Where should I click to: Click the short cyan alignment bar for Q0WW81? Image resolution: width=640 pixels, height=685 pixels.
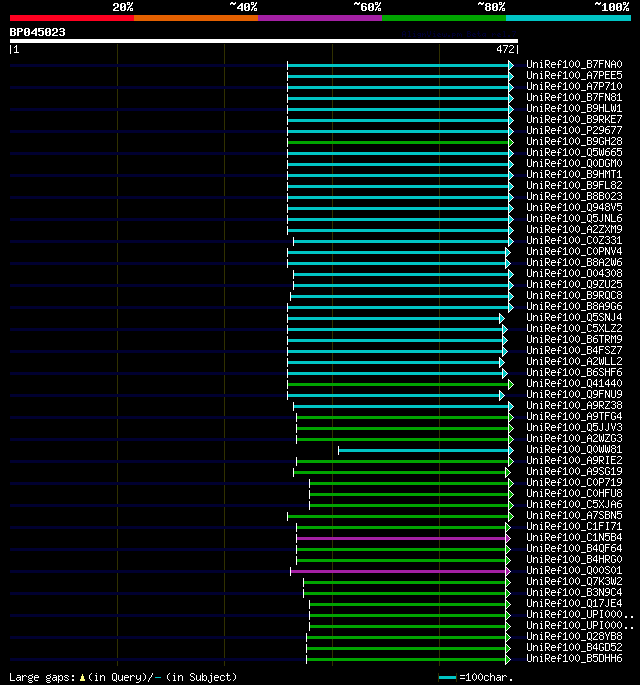tap(424, 450)
